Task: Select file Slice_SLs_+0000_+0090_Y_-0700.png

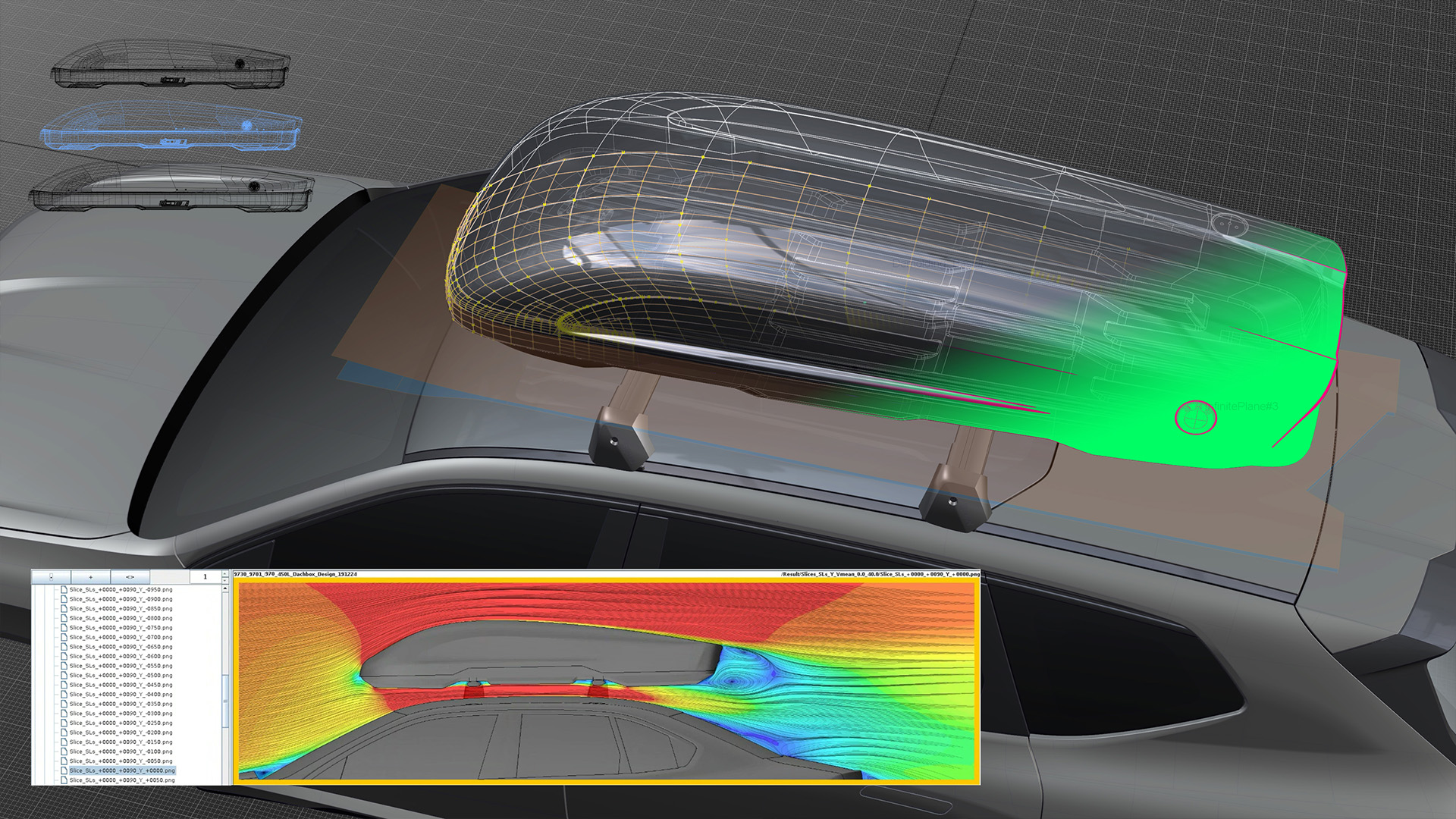Action: point(121,637)
